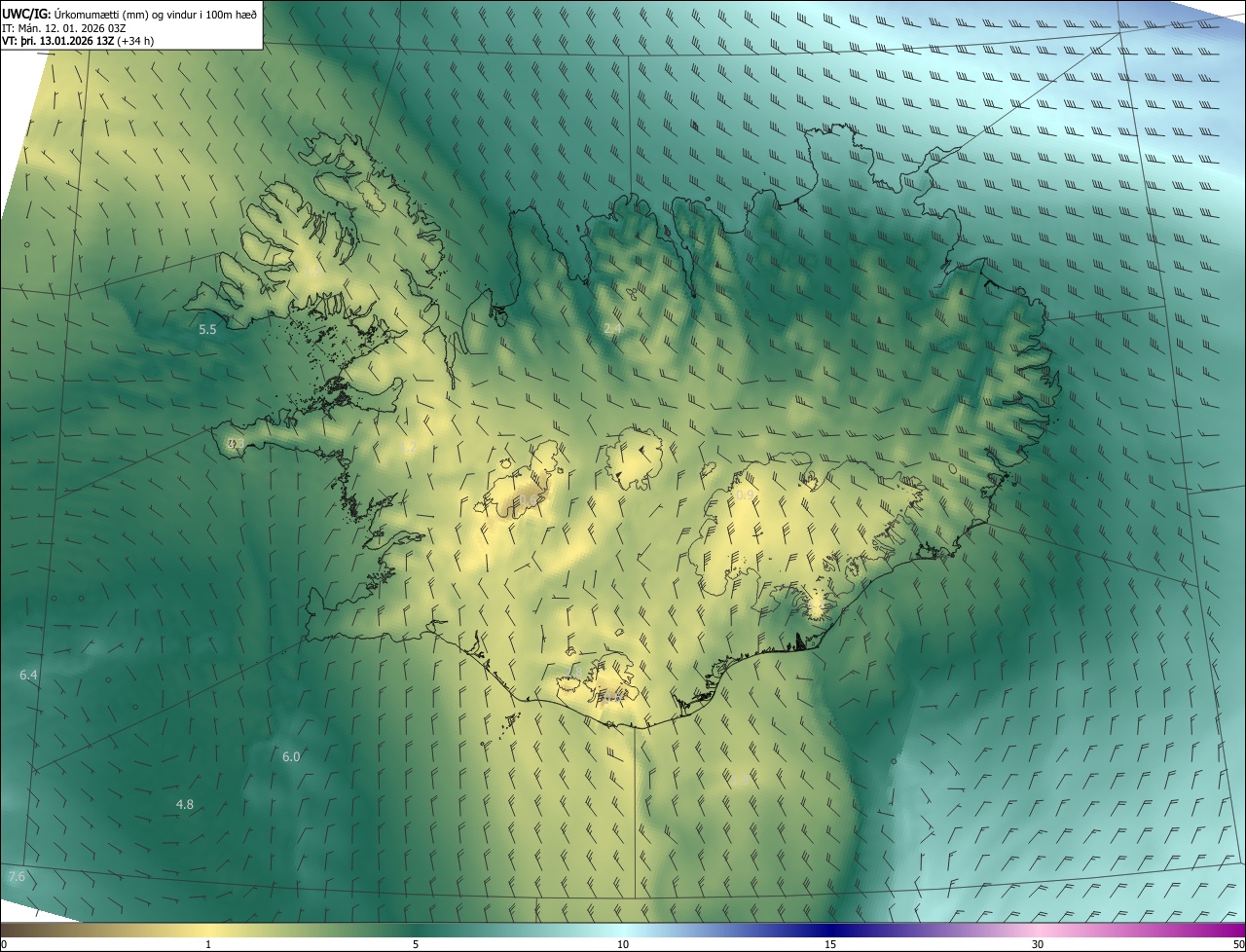Click the '6.4' value over the ocean
The width and height of the screenshot is (1246, 952).
(x=28, y=675)
